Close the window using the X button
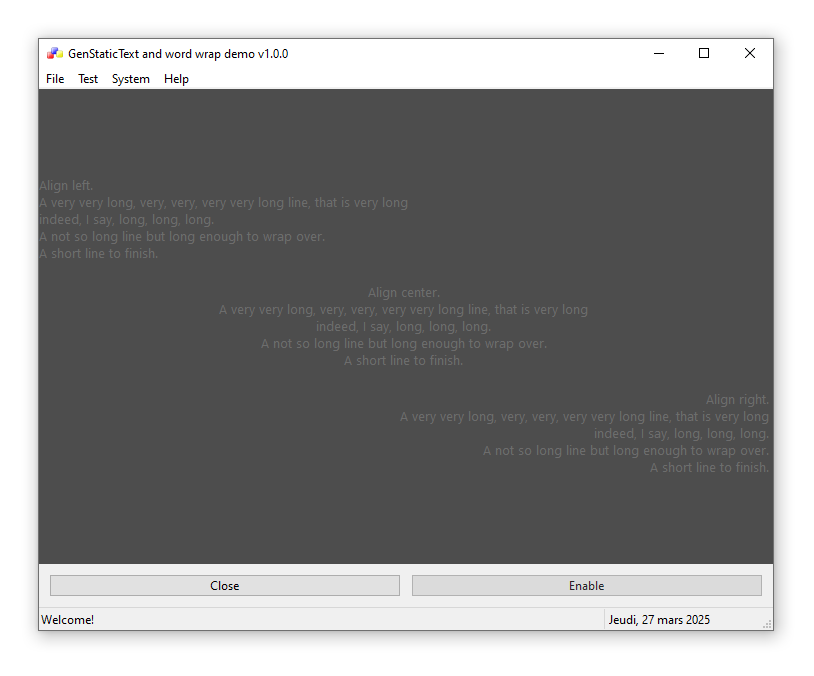The height and width of the screenshot is (676, 814). pos(750,54)
